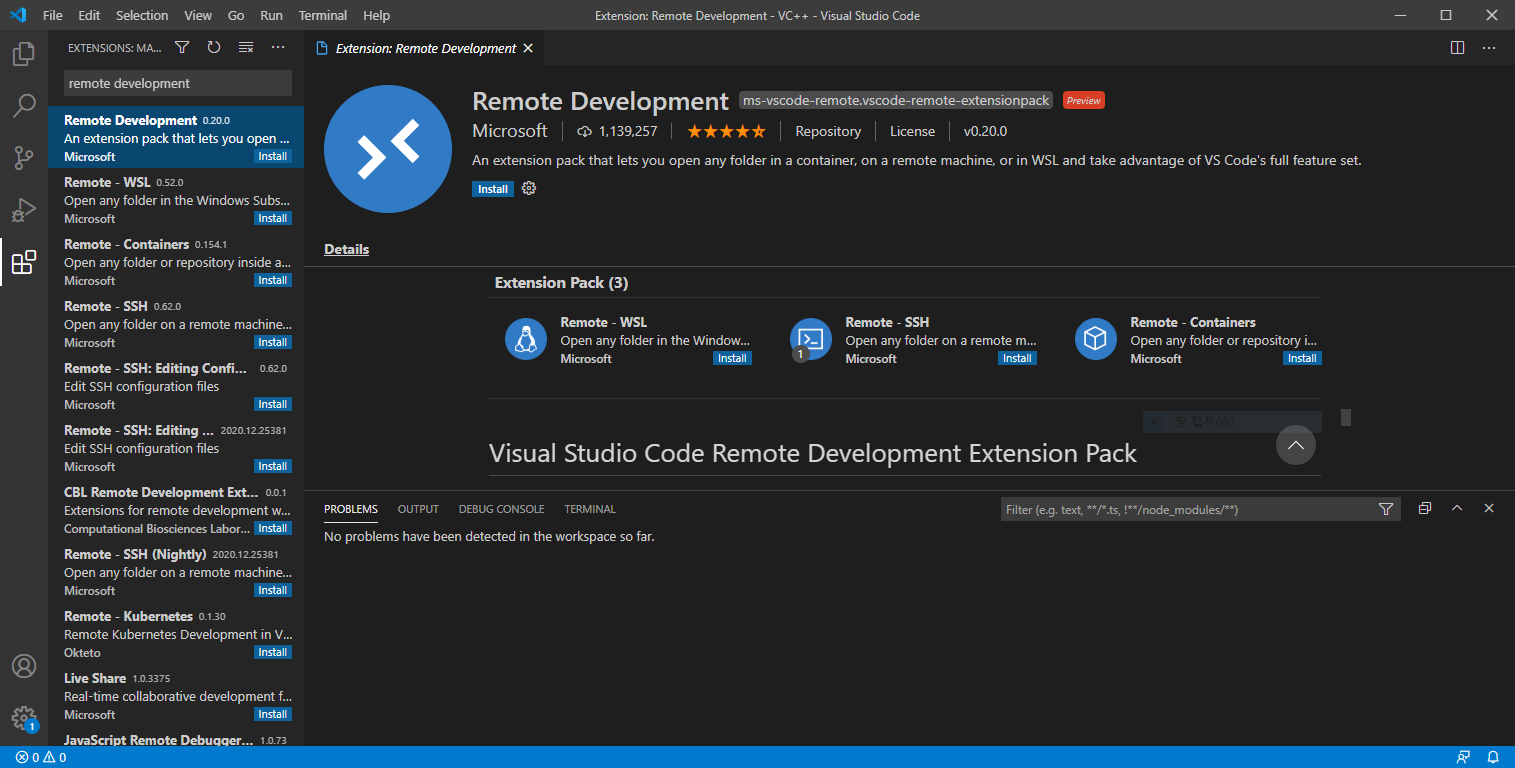Install Remote - SSH in Extension Pack section

[x=1018, y=358]
